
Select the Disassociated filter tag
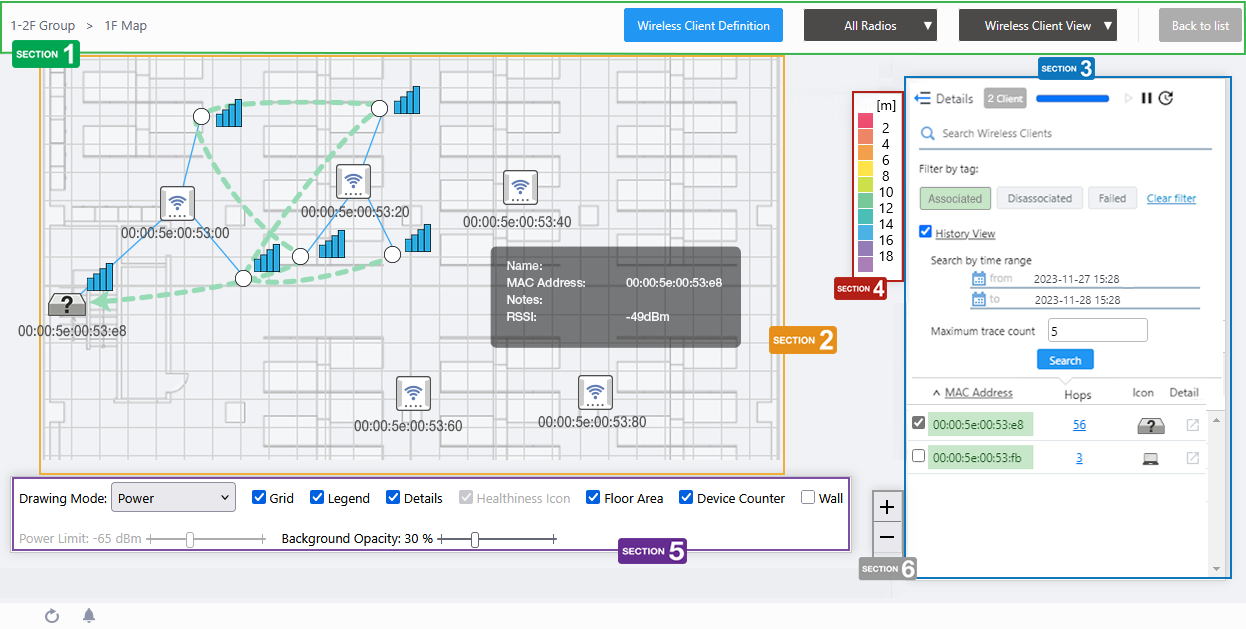pos(1039,198)
